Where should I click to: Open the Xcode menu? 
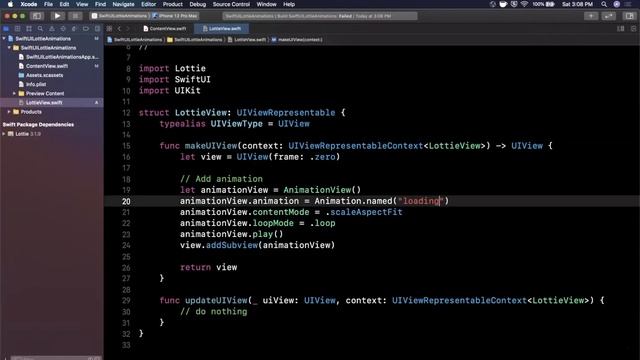[x=29, y=4]
